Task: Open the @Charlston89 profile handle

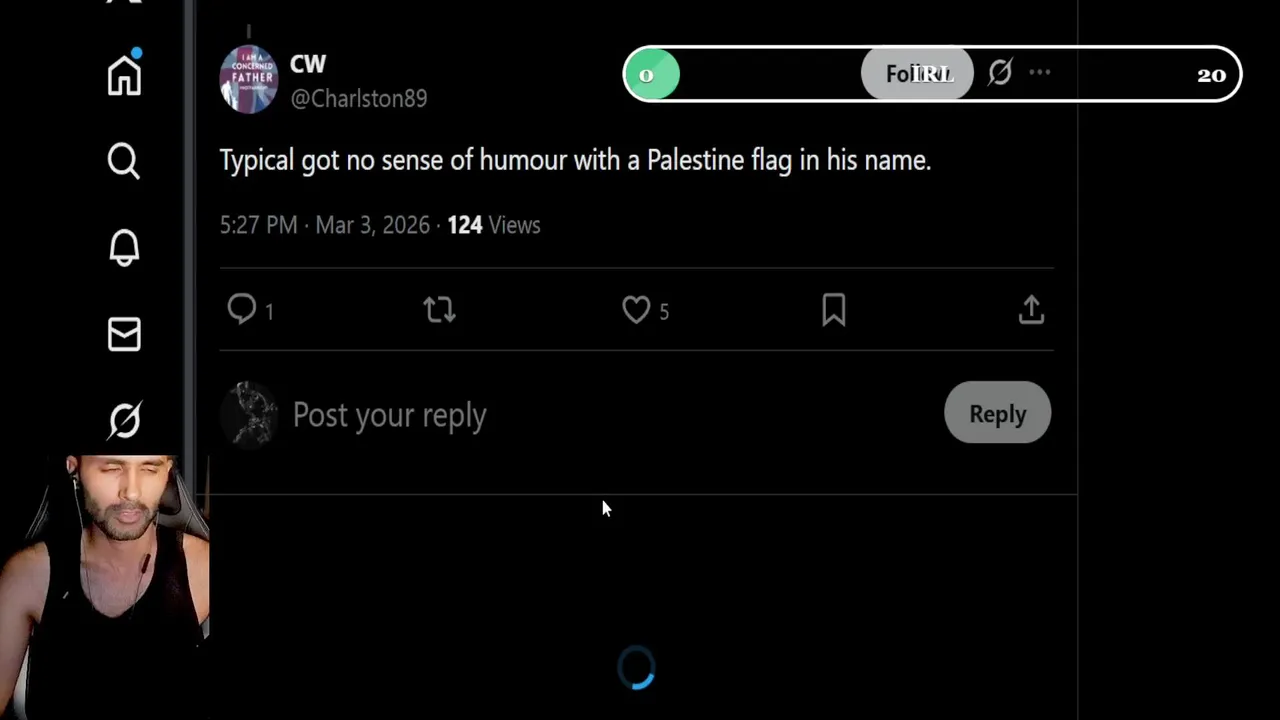Action: click(358, 98)
